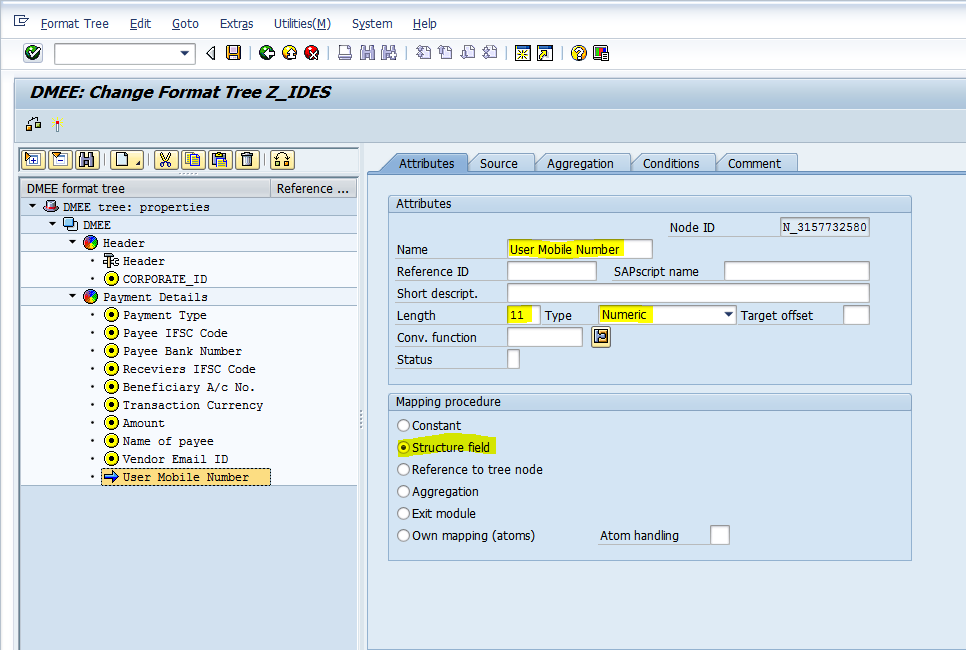This screenshot has width=966, height=650.
Task: Click the Conv. function helper button
Action: [x=600, y=337]
